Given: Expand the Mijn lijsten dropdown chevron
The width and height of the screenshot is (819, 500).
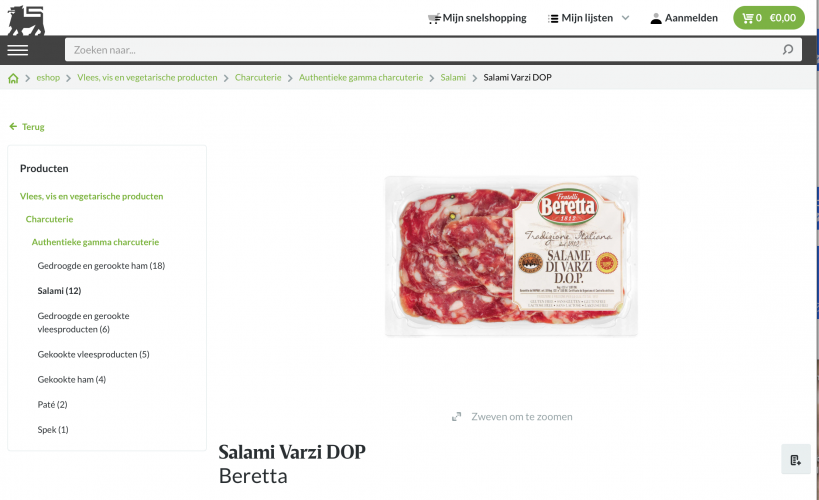Looking at the screenshot, I should 625,18.
